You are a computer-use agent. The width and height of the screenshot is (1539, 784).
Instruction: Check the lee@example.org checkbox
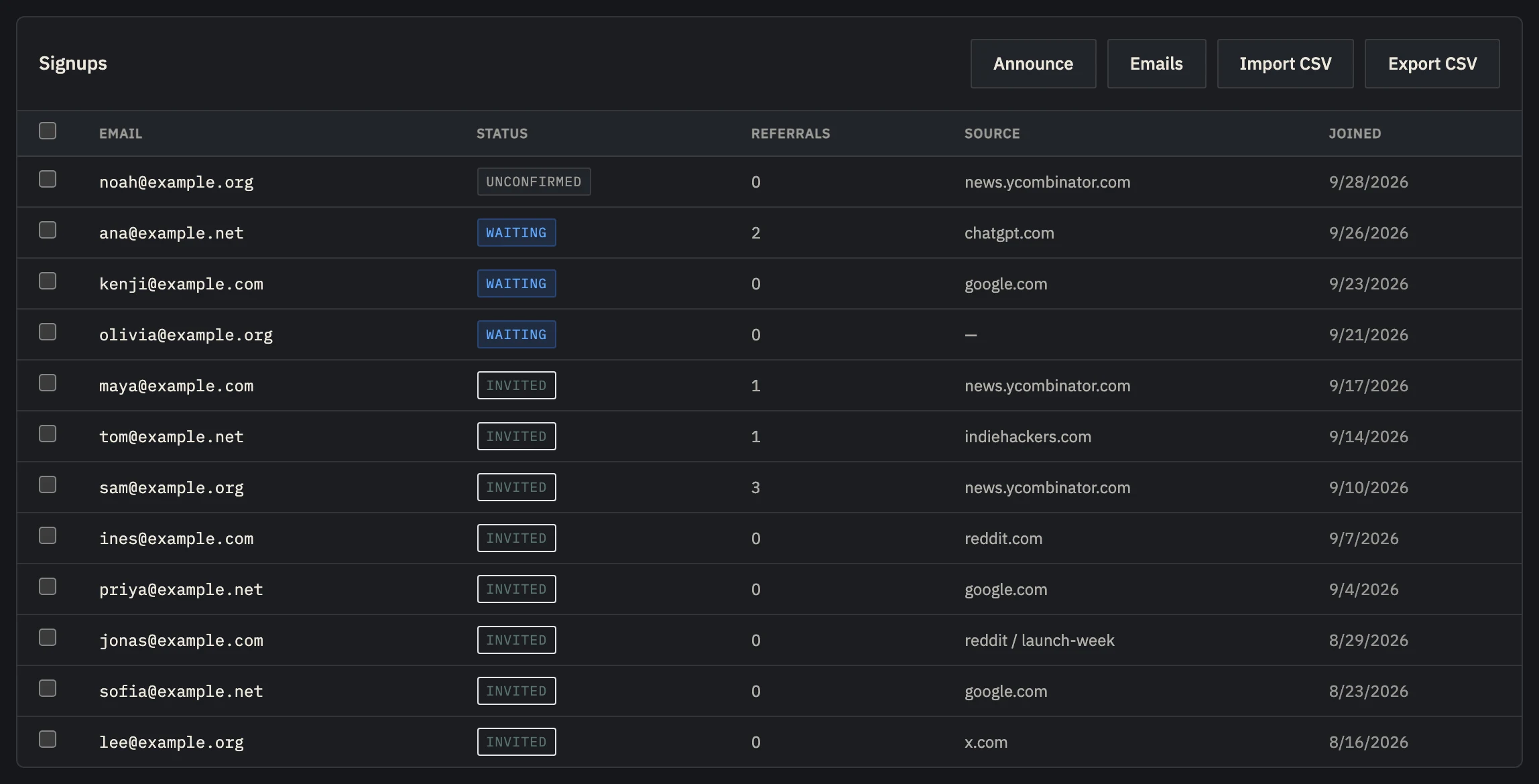coord(48,739)
